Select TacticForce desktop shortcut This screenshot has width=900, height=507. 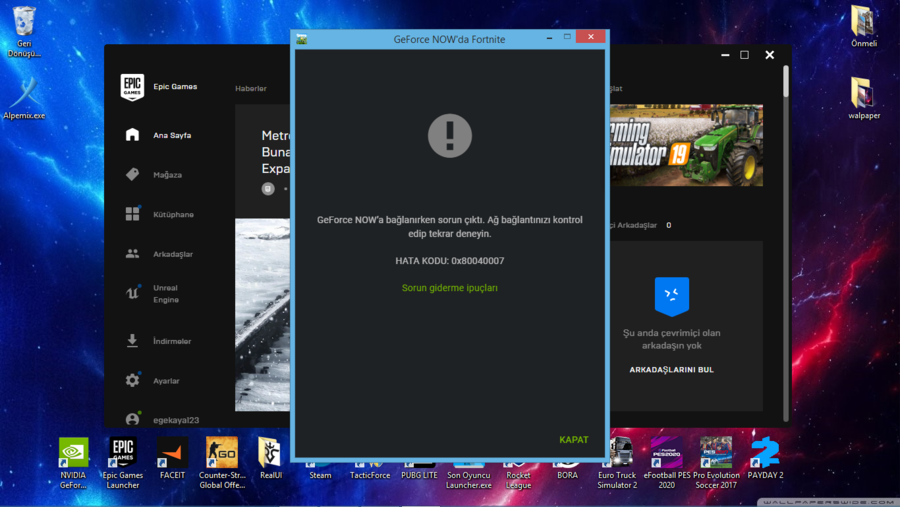[x=370, y=470]
